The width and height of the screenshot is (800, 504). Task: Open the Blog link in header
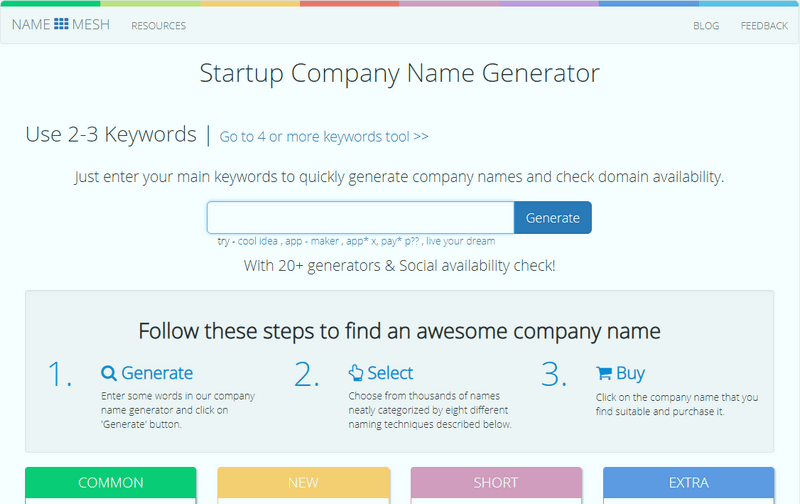click(705, 26)
